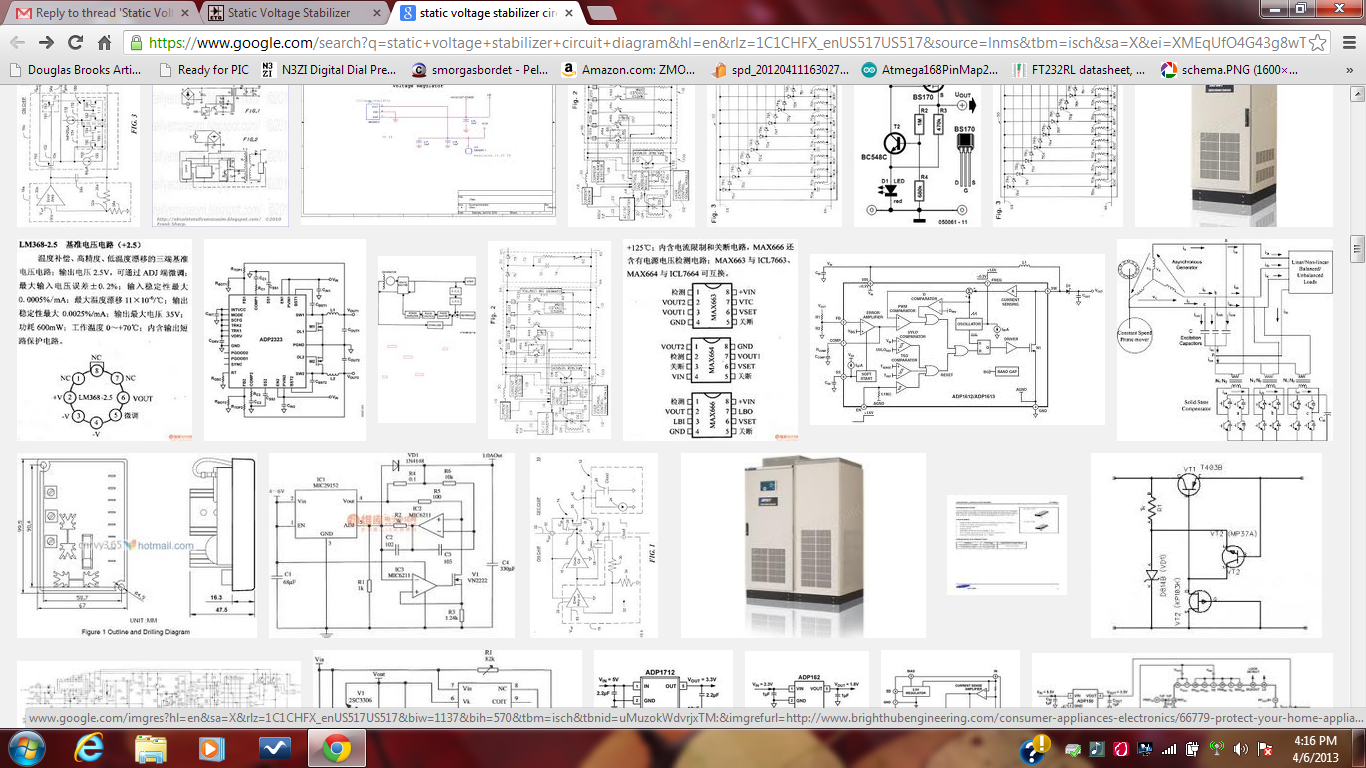
Task: Open the 'N3ZI Digital Dial Pre...' bookmark
Action: coord(329,70)
